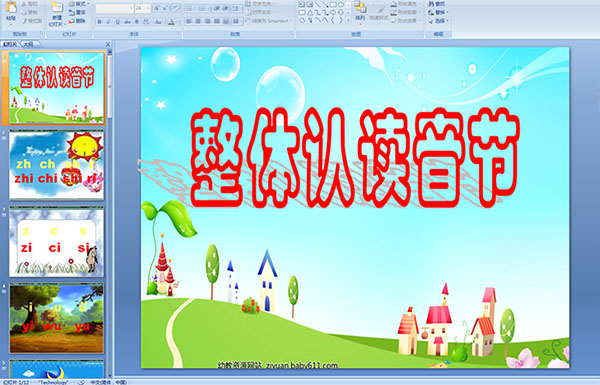Viewport: 600px width, 385px height.
Task: Toggle underline formatting
Action: [x=118, y=22]
